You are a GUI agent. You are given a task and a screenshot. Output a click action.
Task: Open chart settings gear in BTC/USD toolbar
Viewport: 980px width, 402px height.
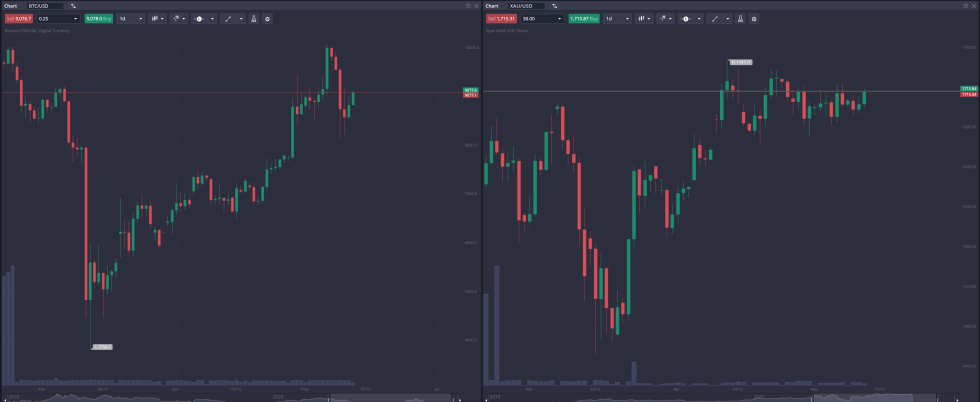point(267,18)
